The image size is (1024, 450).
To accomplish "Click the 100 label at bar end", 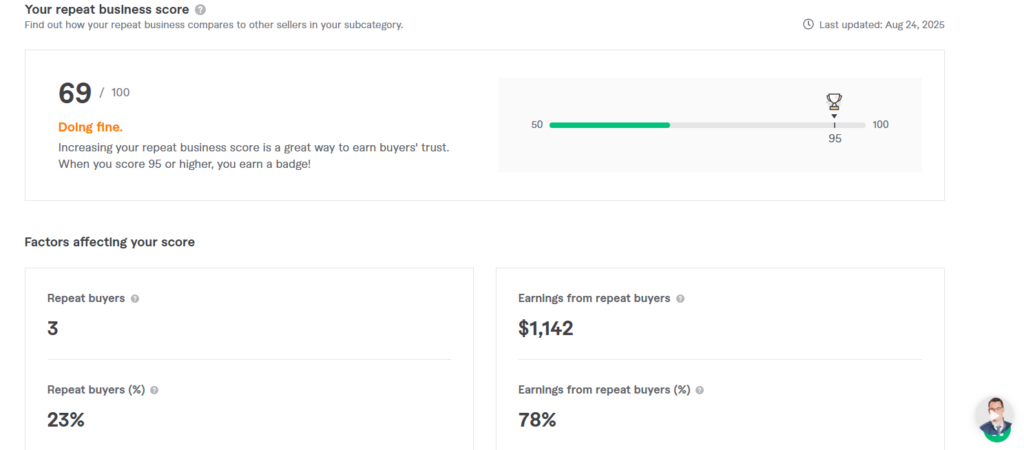I will point(880,125).
